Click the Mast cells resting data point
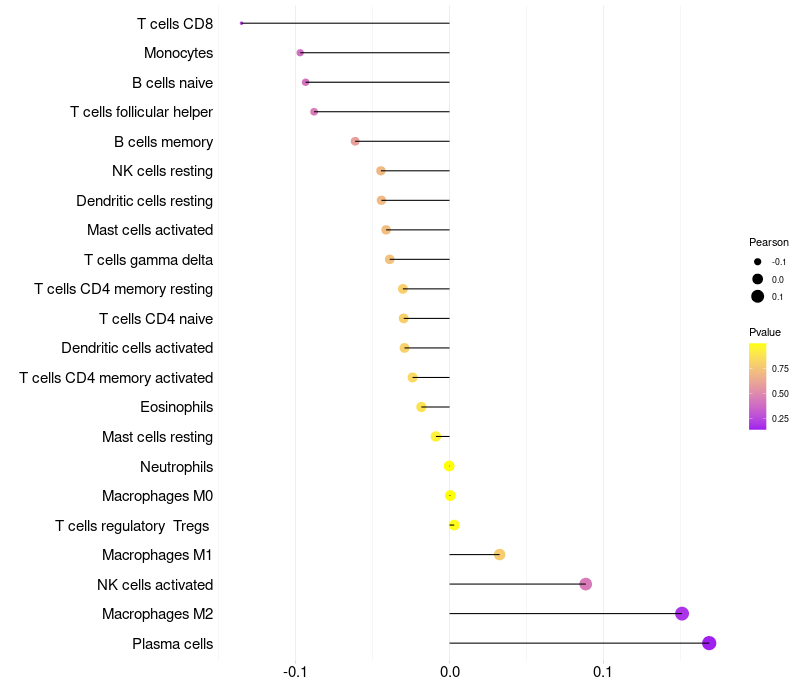 point(436,436)
